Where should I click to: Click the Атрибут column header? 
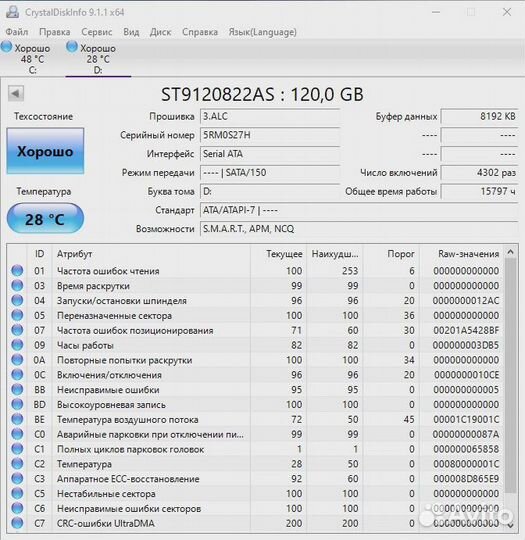click(x=151, y=254)
